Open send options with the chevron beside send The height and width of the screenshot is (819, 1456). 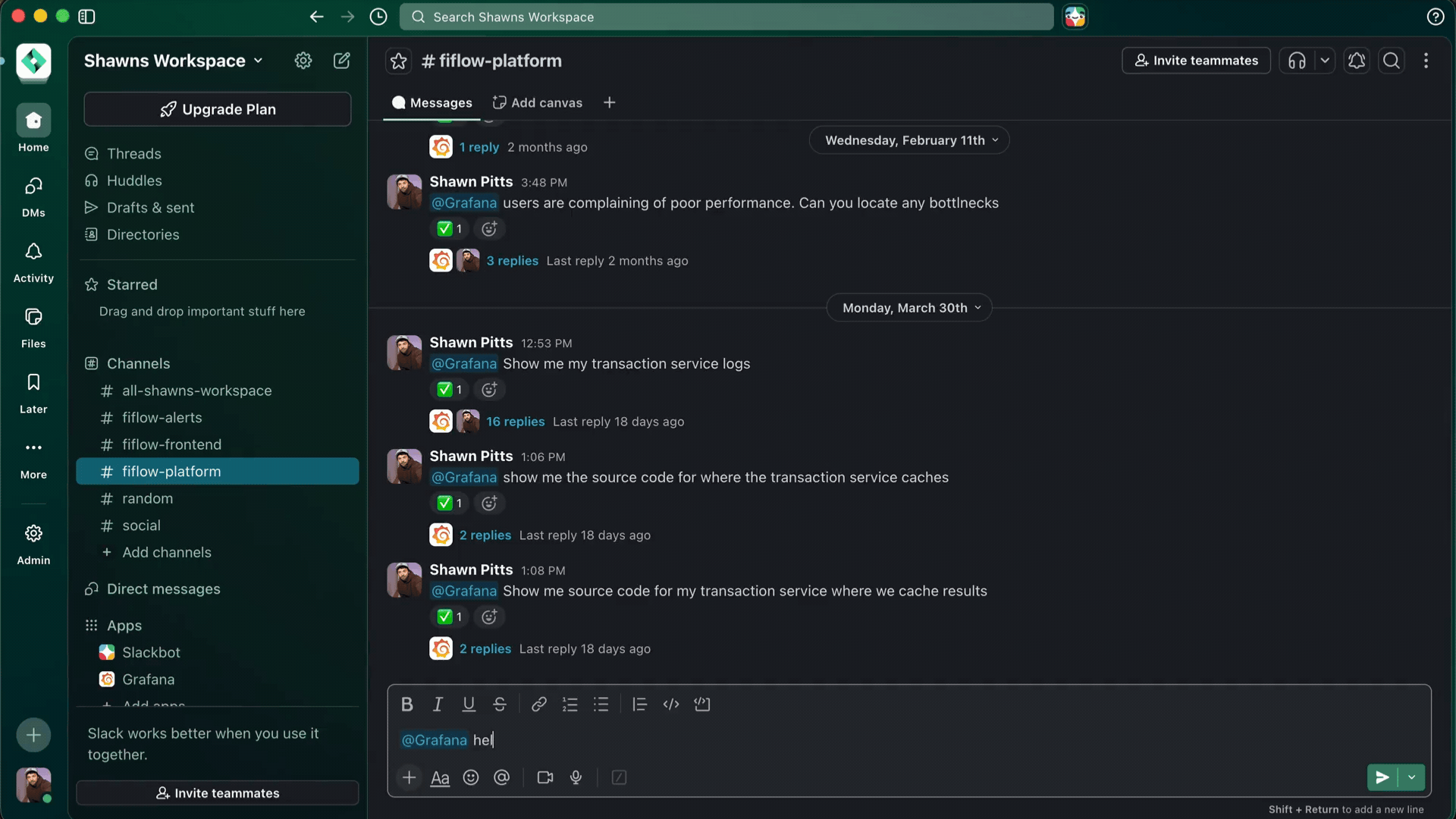point(1412,777)
